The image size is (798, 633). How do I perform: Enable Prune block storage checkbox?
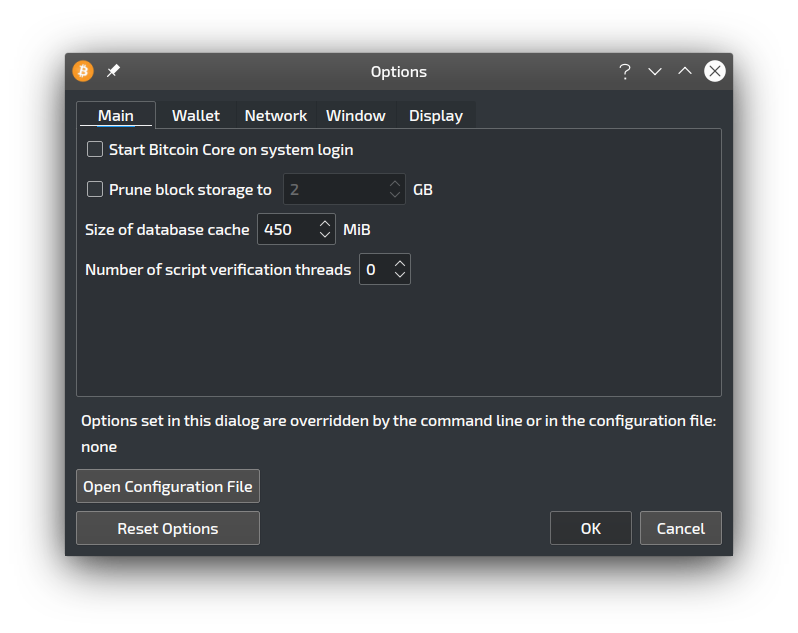click(95, 189)
